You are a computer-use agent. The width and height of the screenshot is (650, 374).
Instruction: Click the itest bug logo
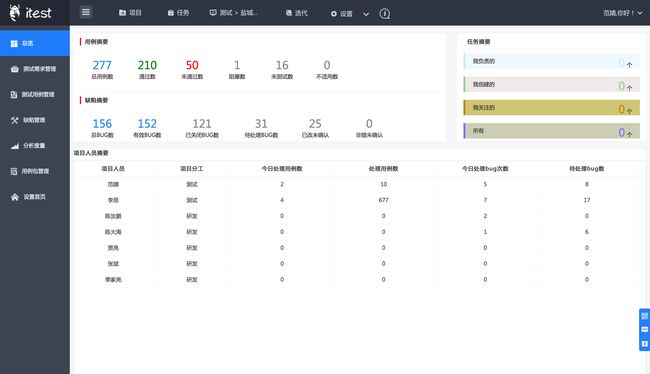[15, 12]
